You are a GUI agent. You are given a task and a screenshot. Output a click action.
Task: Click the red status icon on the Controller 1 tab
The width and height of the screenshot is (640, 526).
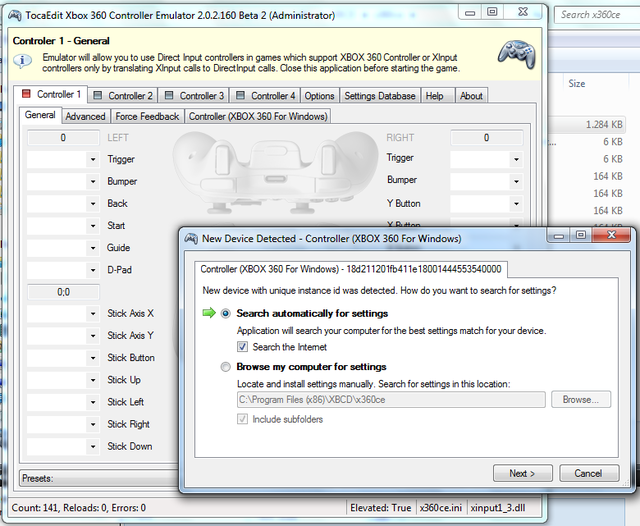[x=26, y=94]
